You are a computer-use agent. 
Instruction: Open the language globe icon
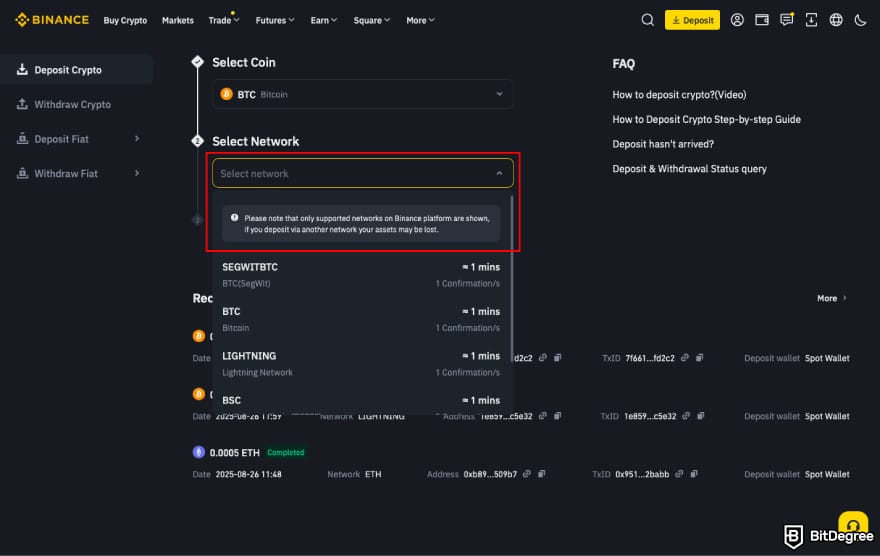836,20
